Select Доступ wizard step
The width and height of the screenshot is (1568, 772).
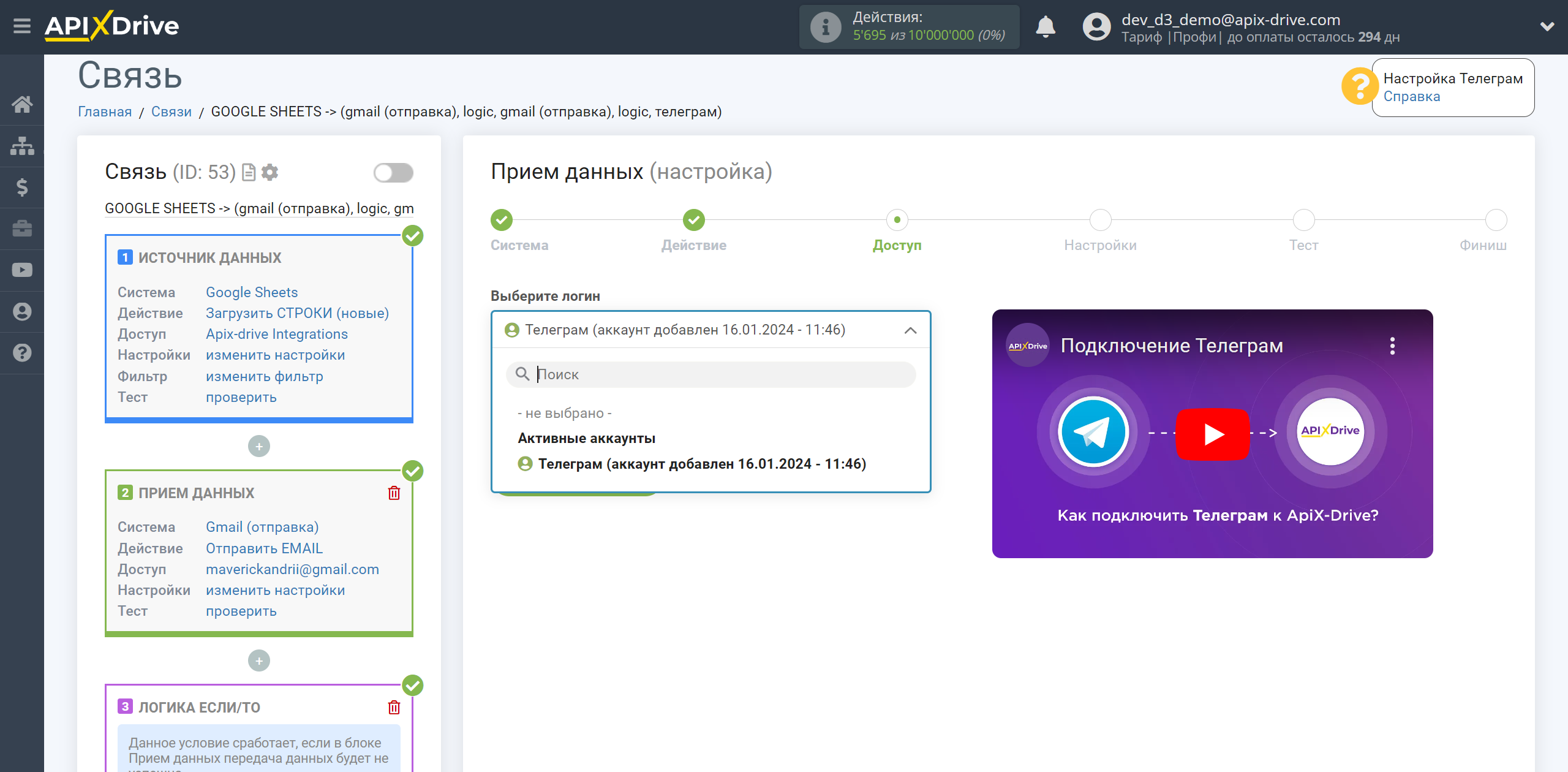[897, 220]
